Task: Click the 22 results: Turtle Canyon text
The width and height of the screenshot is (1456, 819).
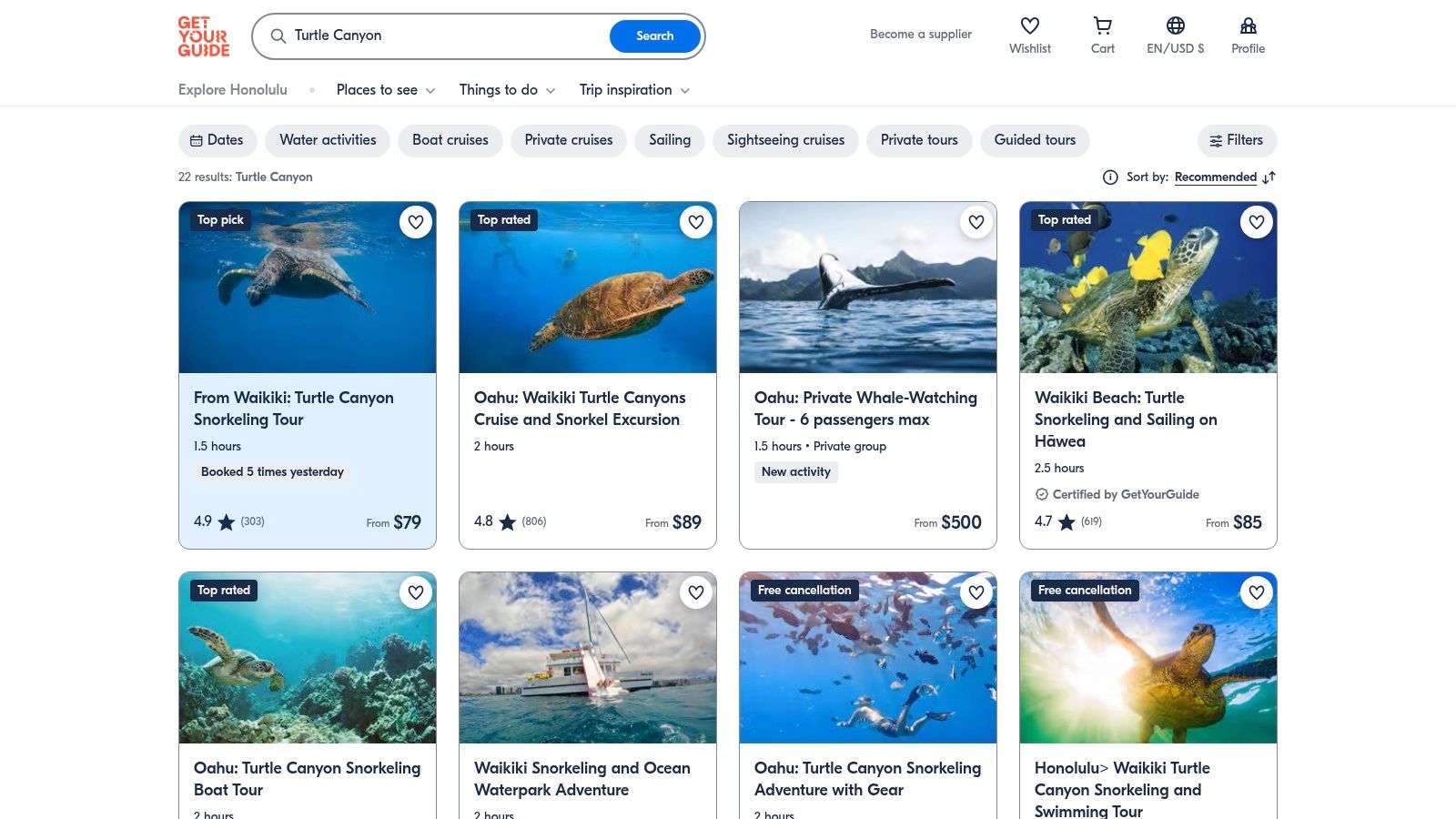Action: tap(245, 177)
